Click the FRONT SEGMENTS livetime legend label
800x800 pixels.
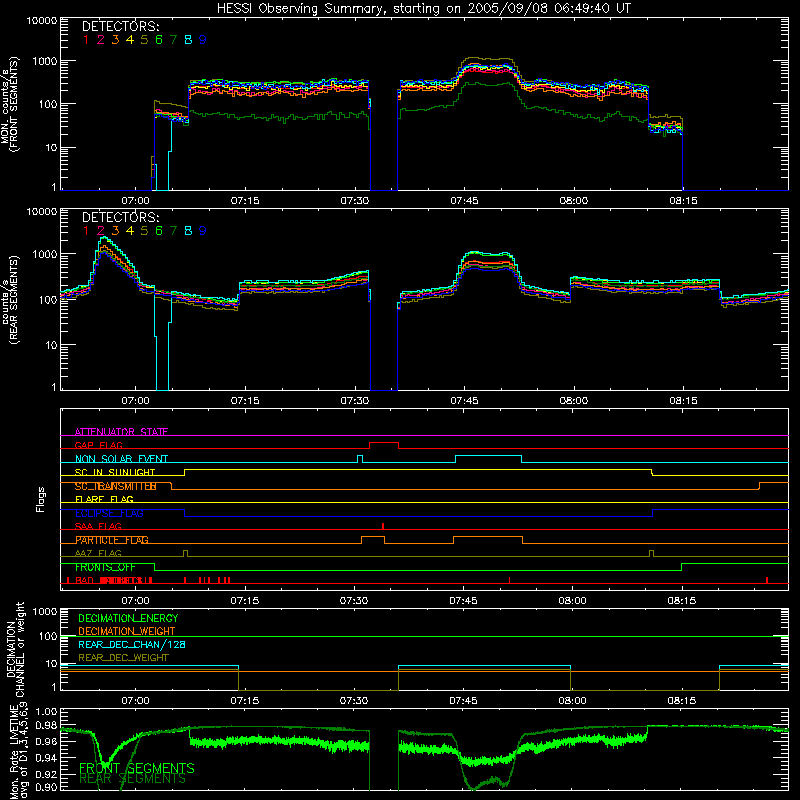(137, 768)
